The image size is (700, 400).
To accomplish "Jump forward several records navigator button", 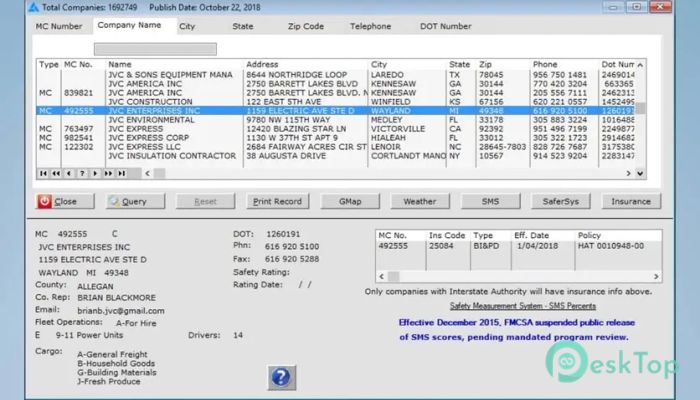I will 108,173.
